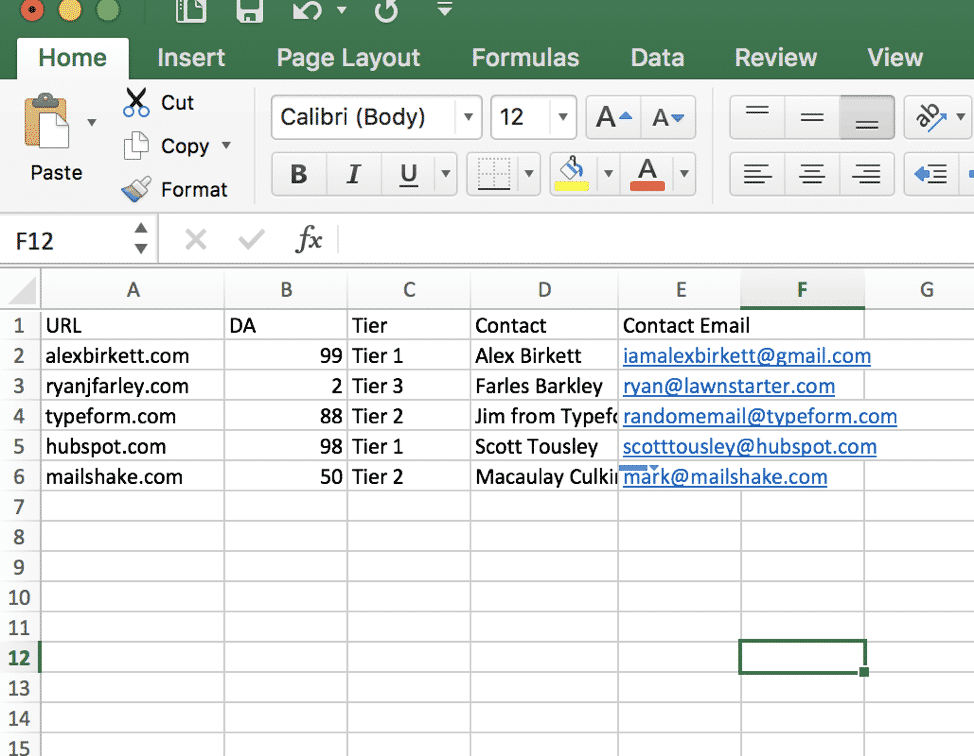Select row 12 header
Screen dimensions: 974x756
19,657
